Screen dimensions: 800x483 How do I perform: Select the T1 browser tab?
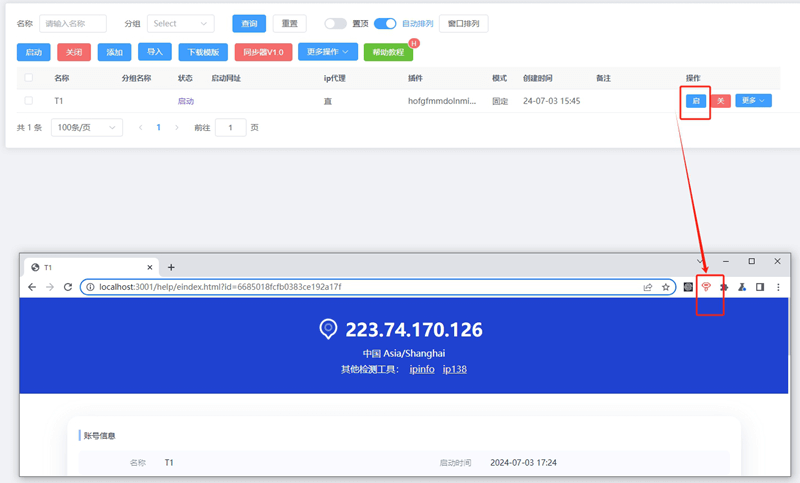click(x=91, y=267)
